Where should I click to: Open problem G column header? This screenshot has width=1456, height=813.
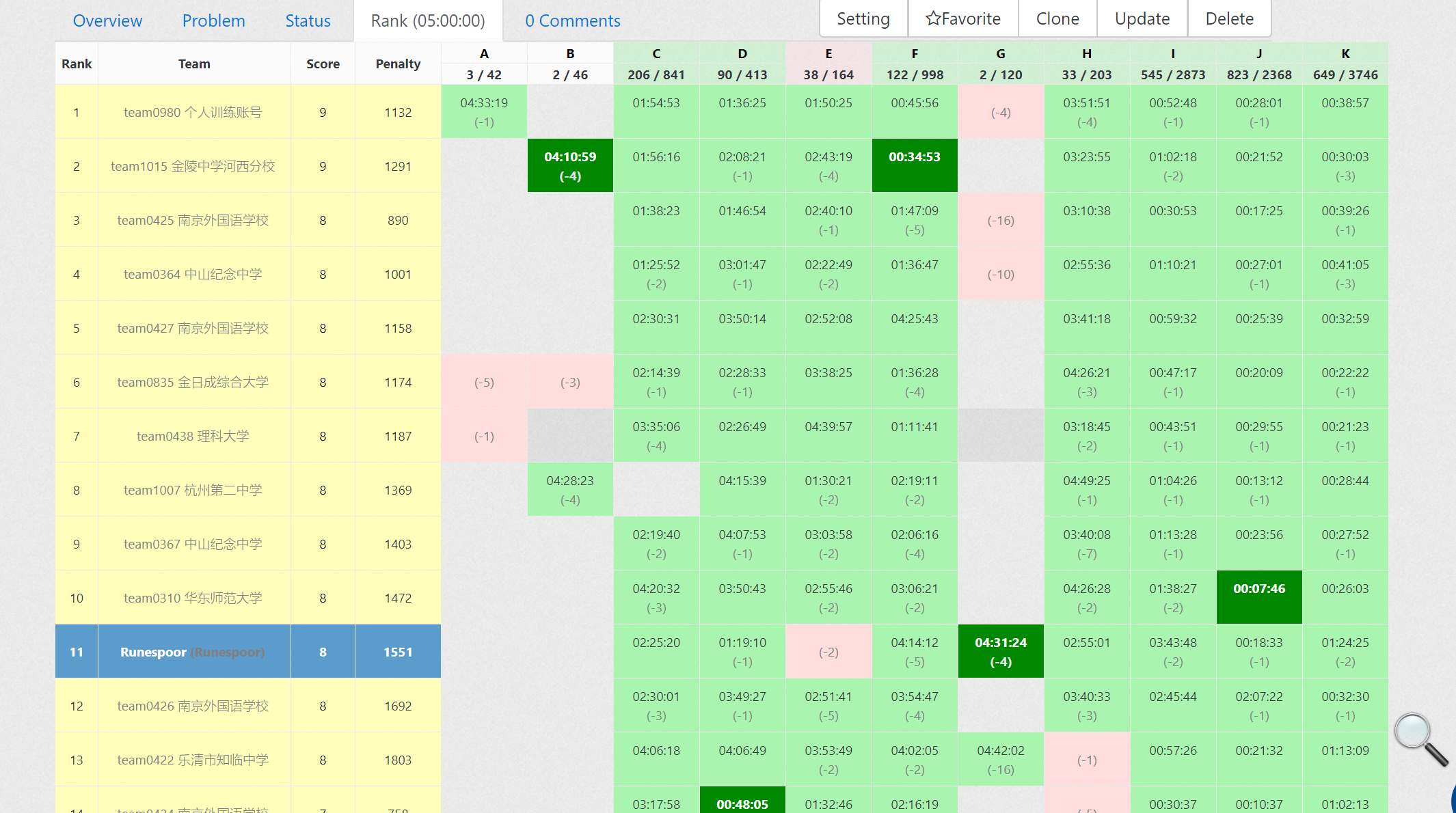[1000, 54]
